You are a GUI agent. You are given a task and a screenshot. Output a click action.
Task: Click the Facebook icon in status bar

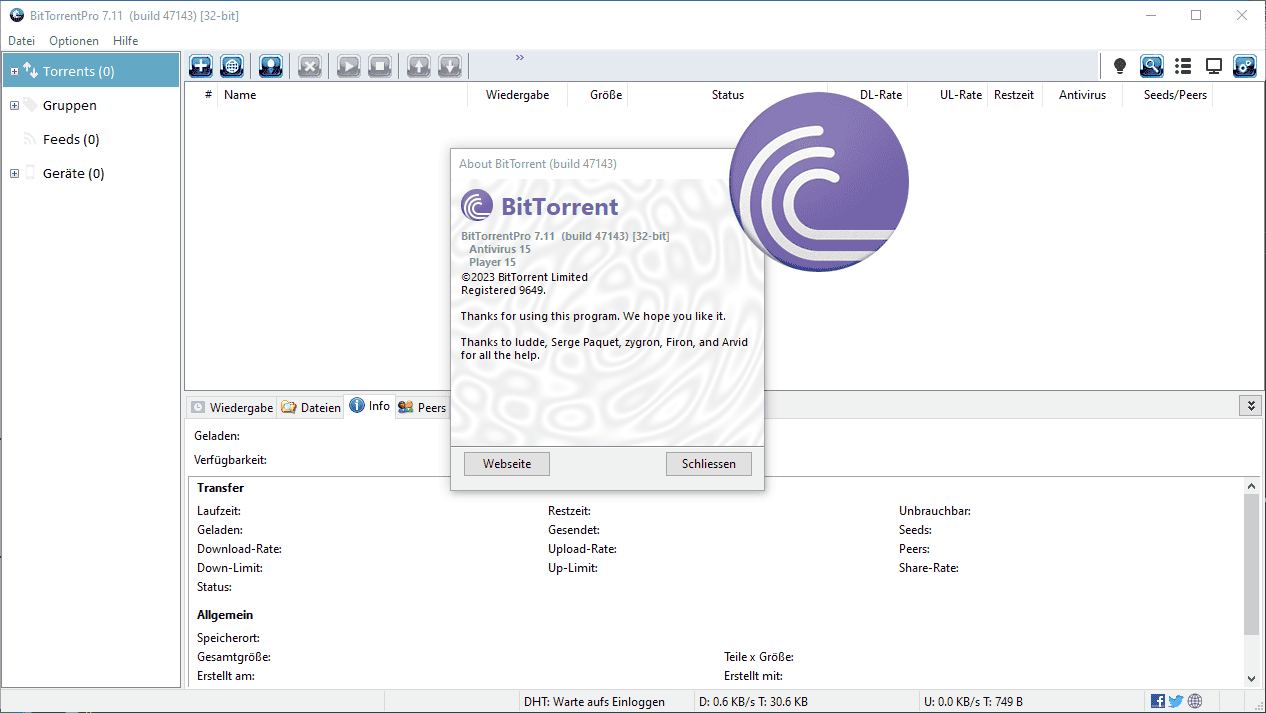[1158, 701]
